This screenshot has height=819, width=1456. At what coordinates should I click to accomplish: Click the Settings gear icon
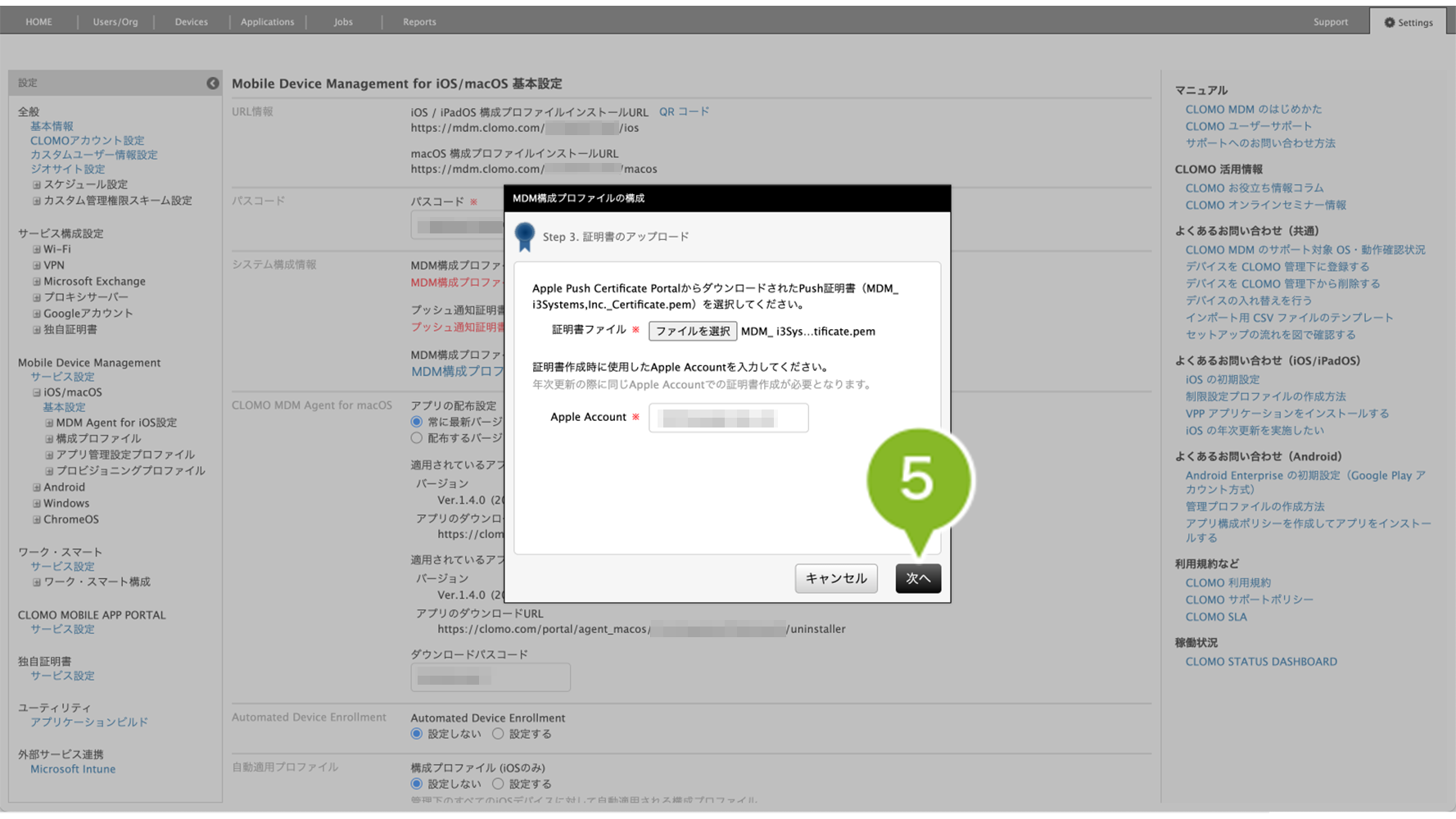tap(1389, 22)
